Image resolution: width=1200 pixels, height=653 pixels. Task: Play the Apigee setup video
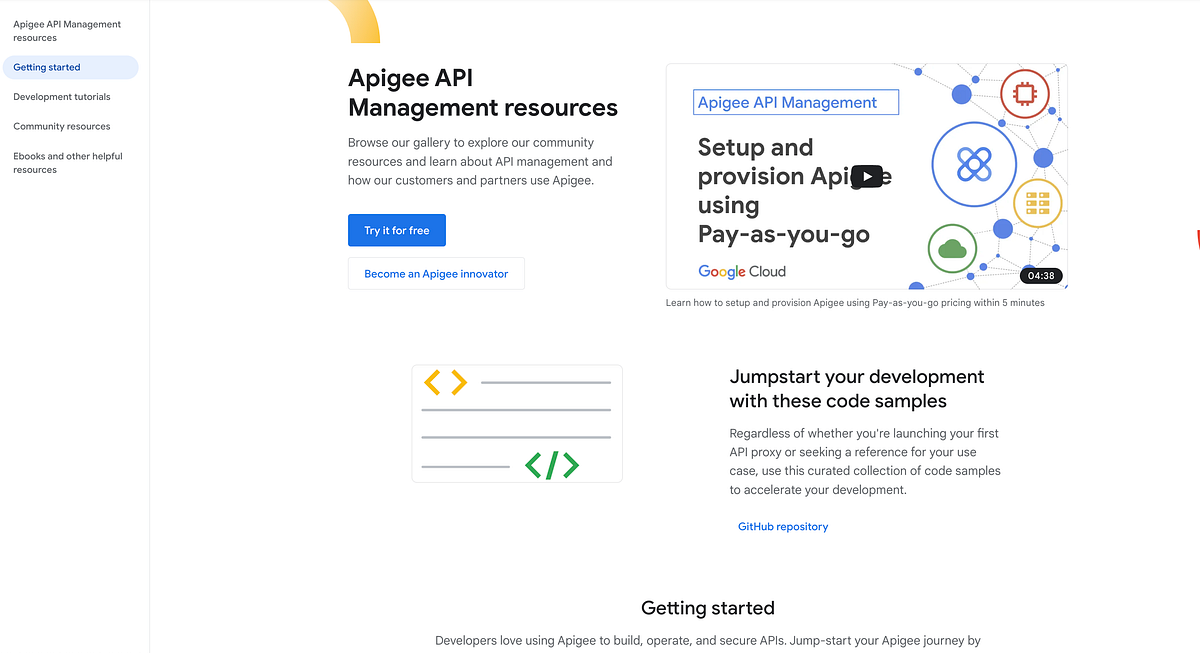(x=867, y=176)
